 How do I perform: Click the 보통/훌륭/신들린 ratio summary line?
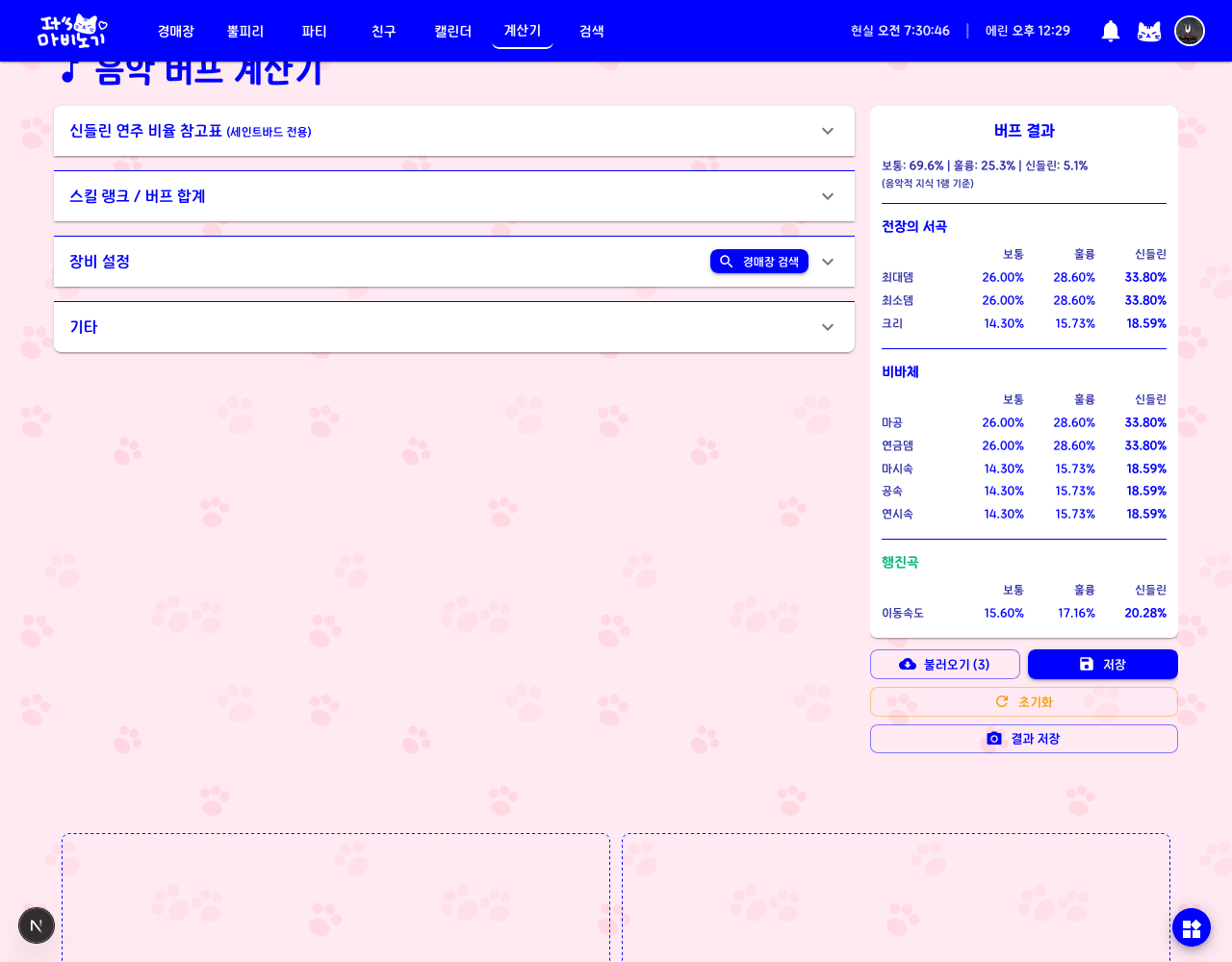pos(985,165)
